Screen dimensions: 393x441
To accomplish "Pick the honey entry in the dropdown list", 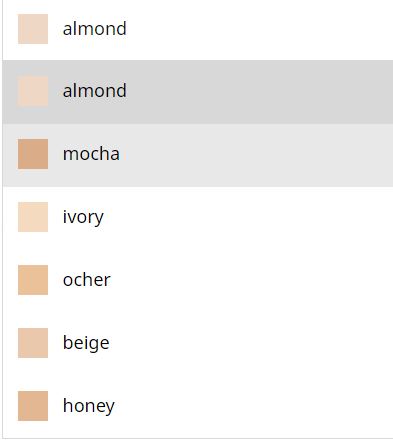I will point(198,406).
